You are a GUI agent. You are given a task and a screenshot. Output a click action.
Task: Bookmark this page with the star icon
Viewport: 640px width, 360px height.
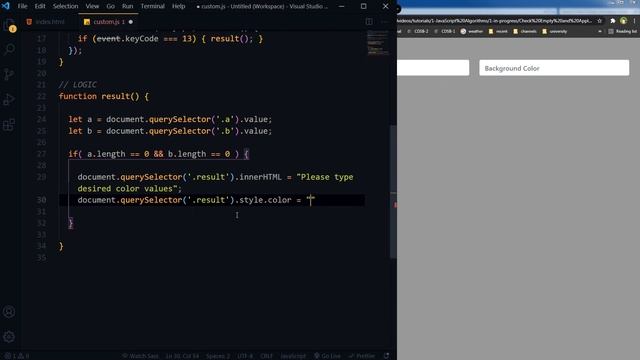point(600,21)
